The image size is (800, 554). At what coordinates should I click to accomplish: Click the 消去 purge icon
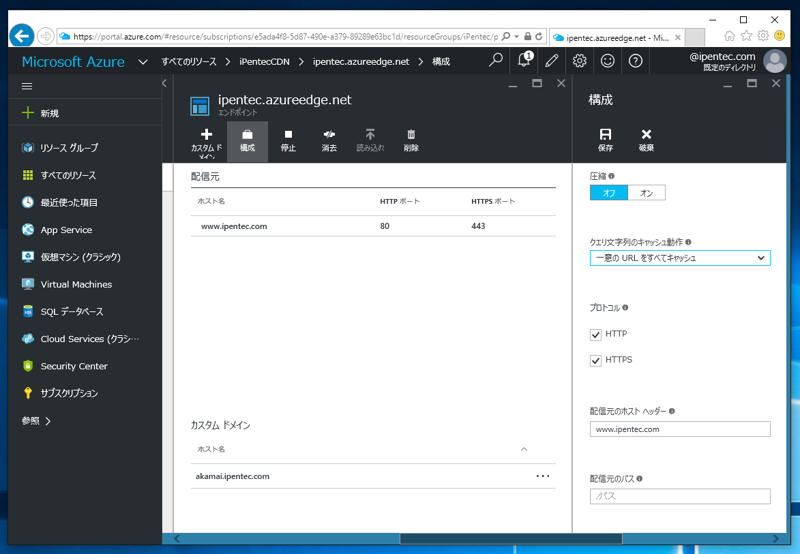[329, 135]
